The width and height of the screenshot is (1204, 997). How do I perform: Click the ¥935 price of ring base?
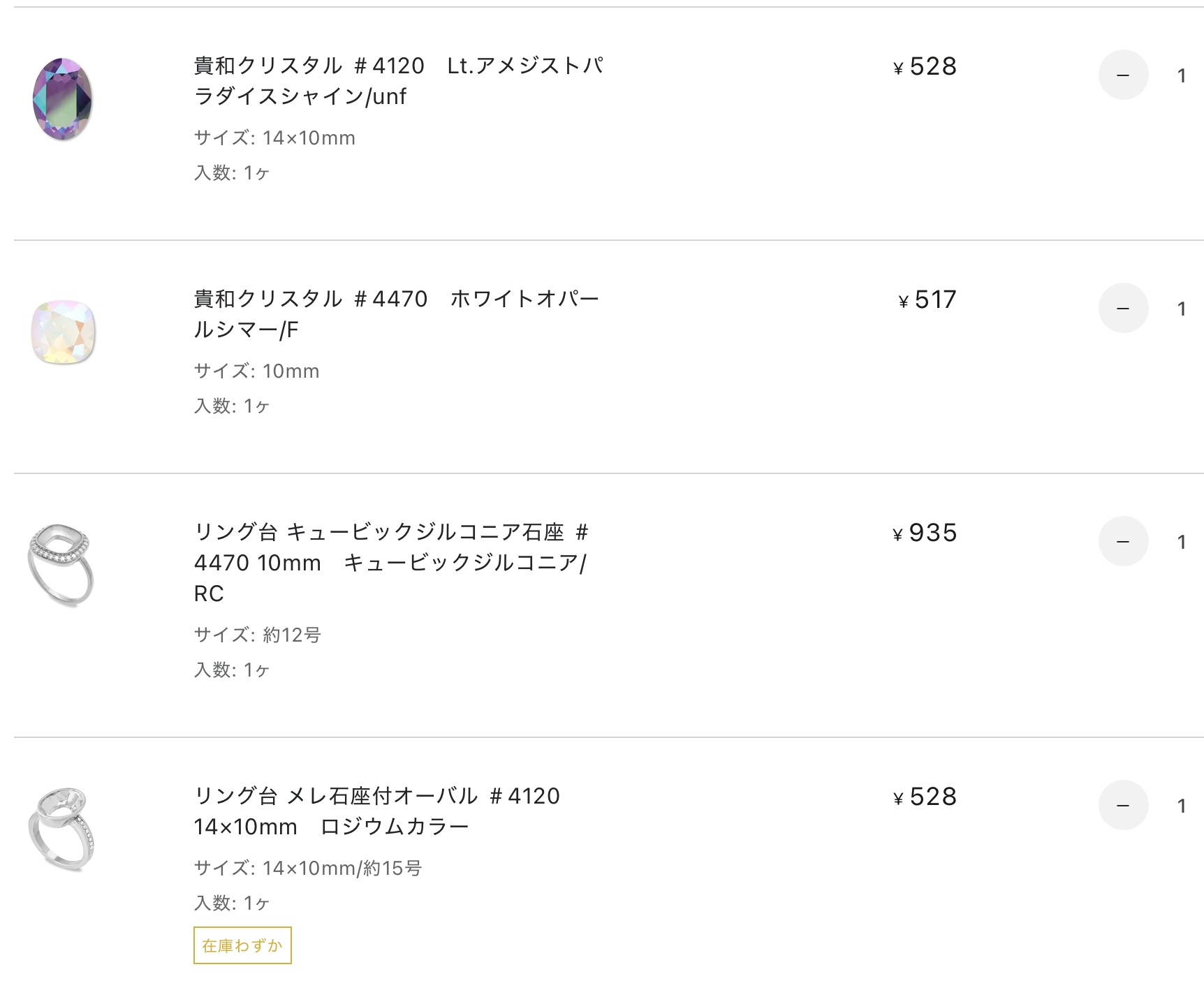(925, 533)
